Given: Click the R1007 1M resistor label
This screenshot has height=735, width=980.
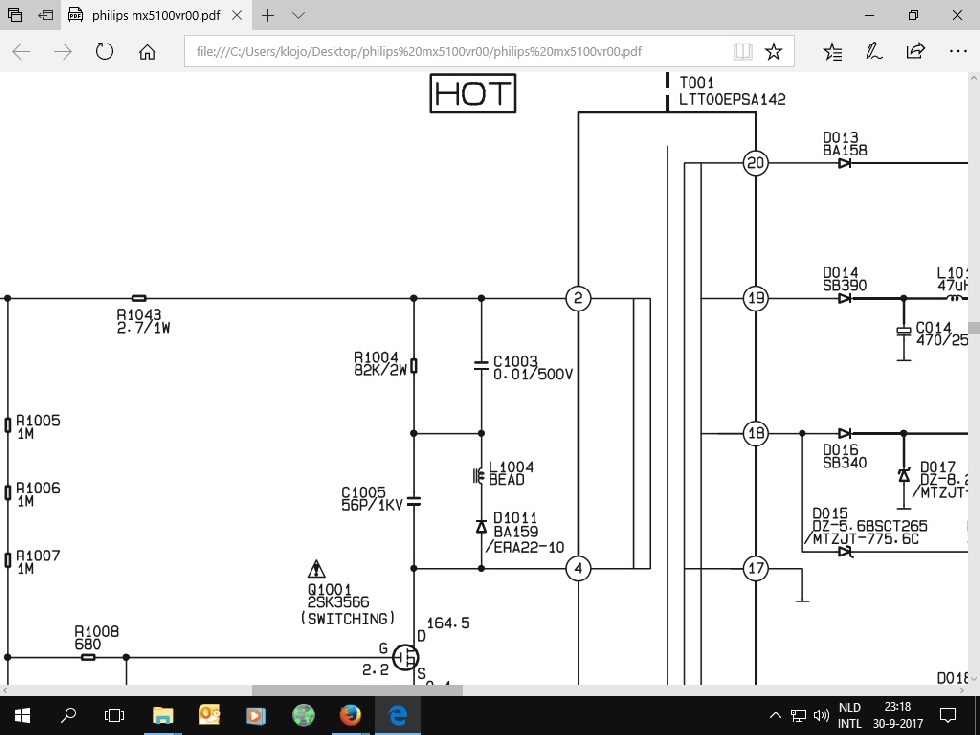Looking at the screenshot, I should [38, 562].
